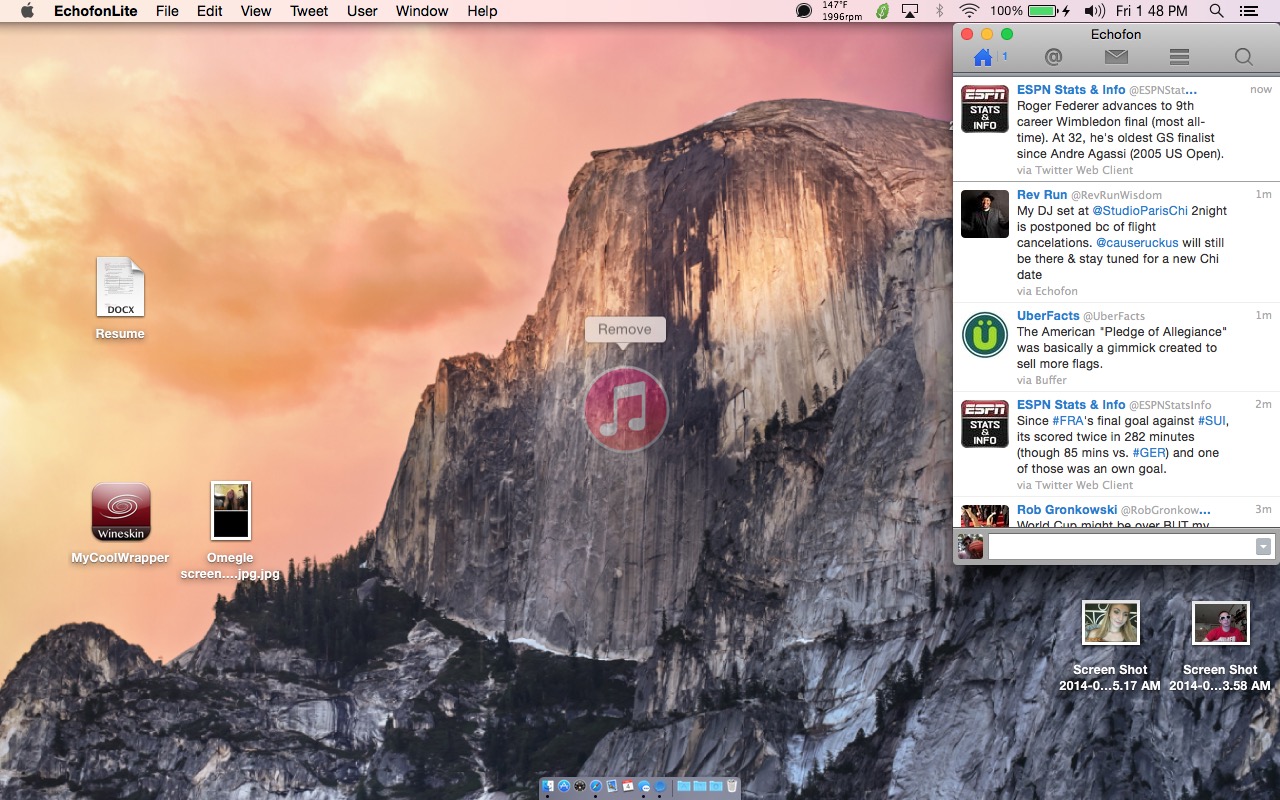Open the #SUI hashtag link

coord(1212,421)
